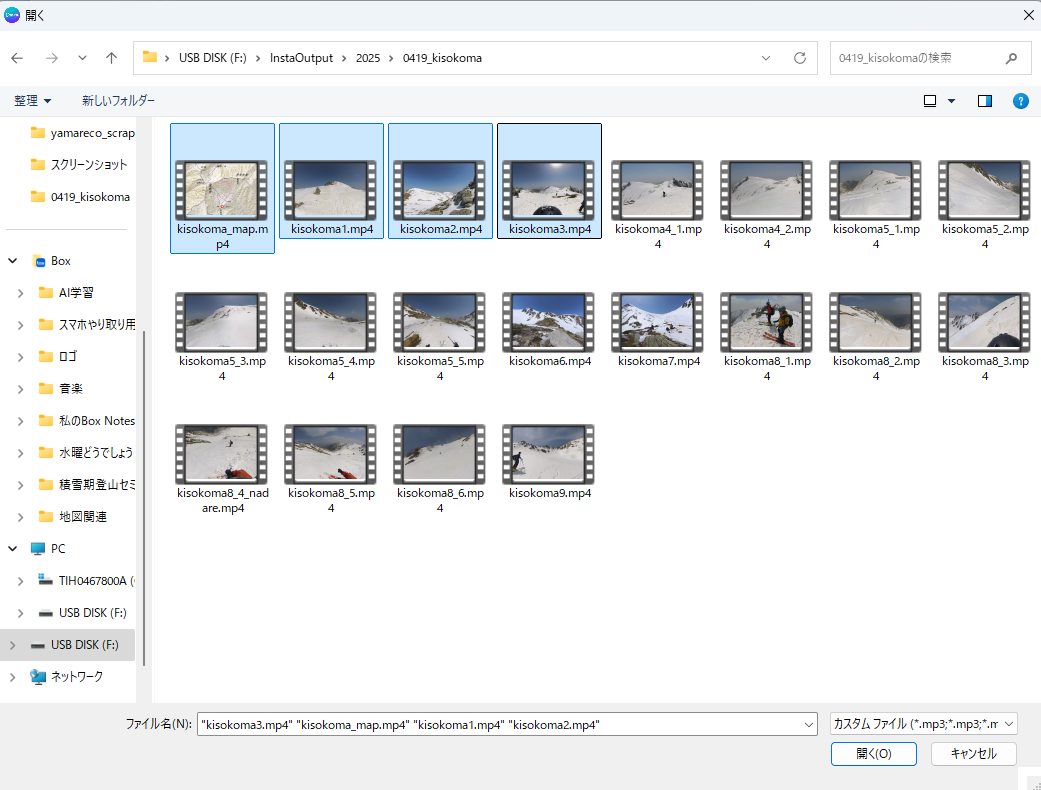Screen dimensions: 1041x790
Task: Toggle the preview pane button
Action: click(x=985, y=101)
